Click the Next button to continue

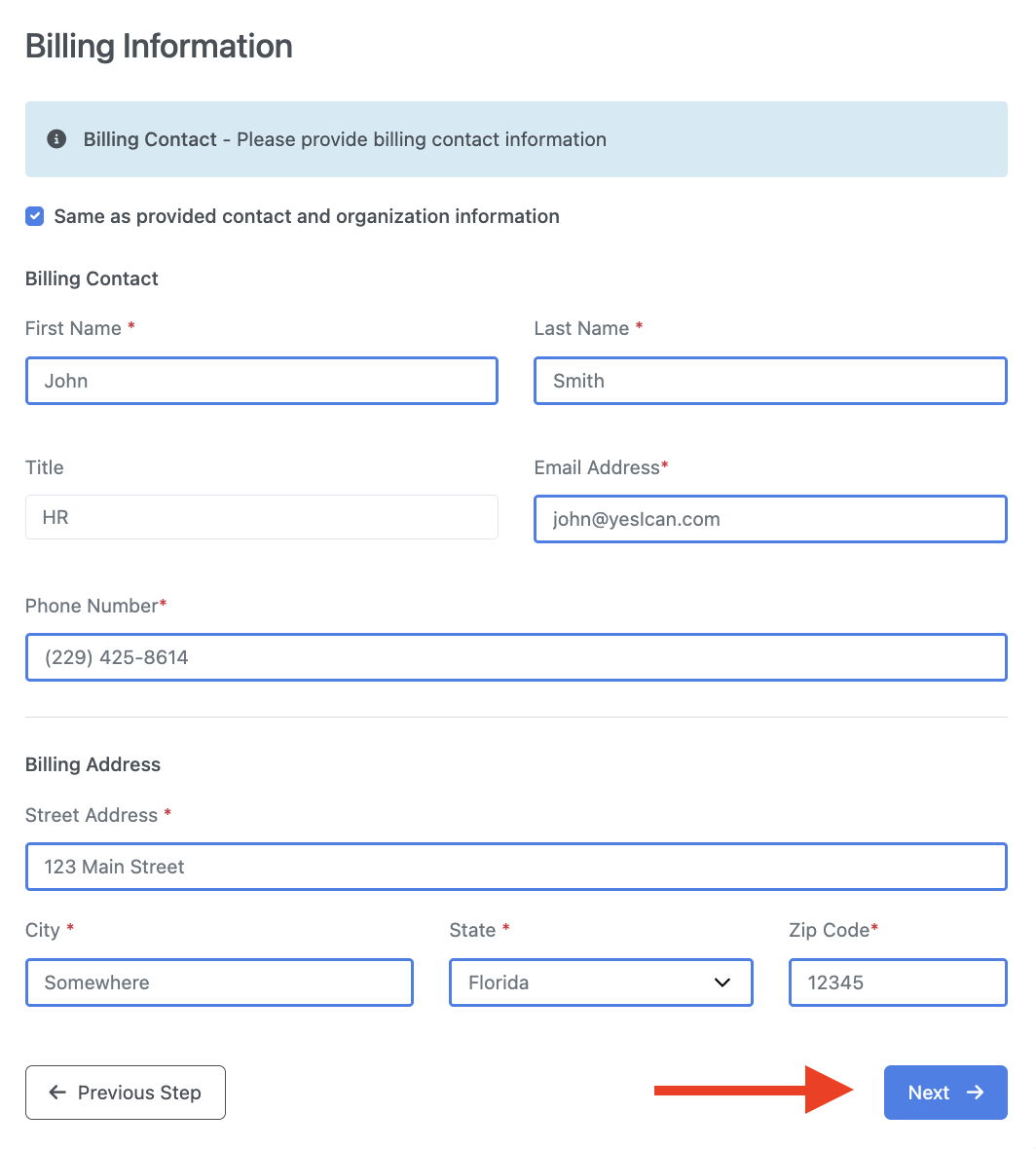(945, 1093)
